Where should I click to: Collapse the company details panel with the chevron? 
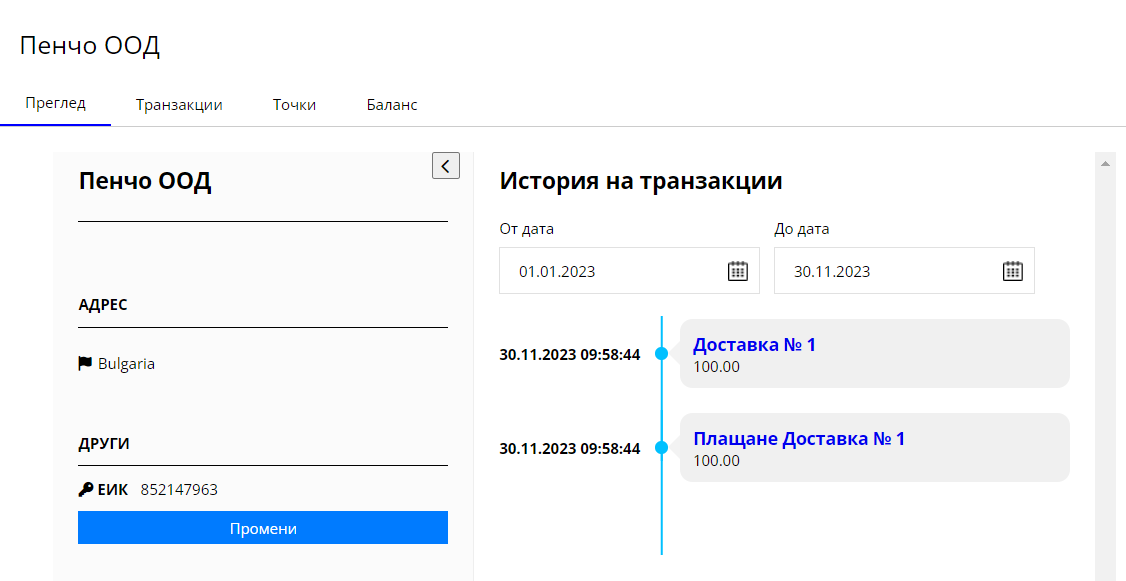point(446,166)
